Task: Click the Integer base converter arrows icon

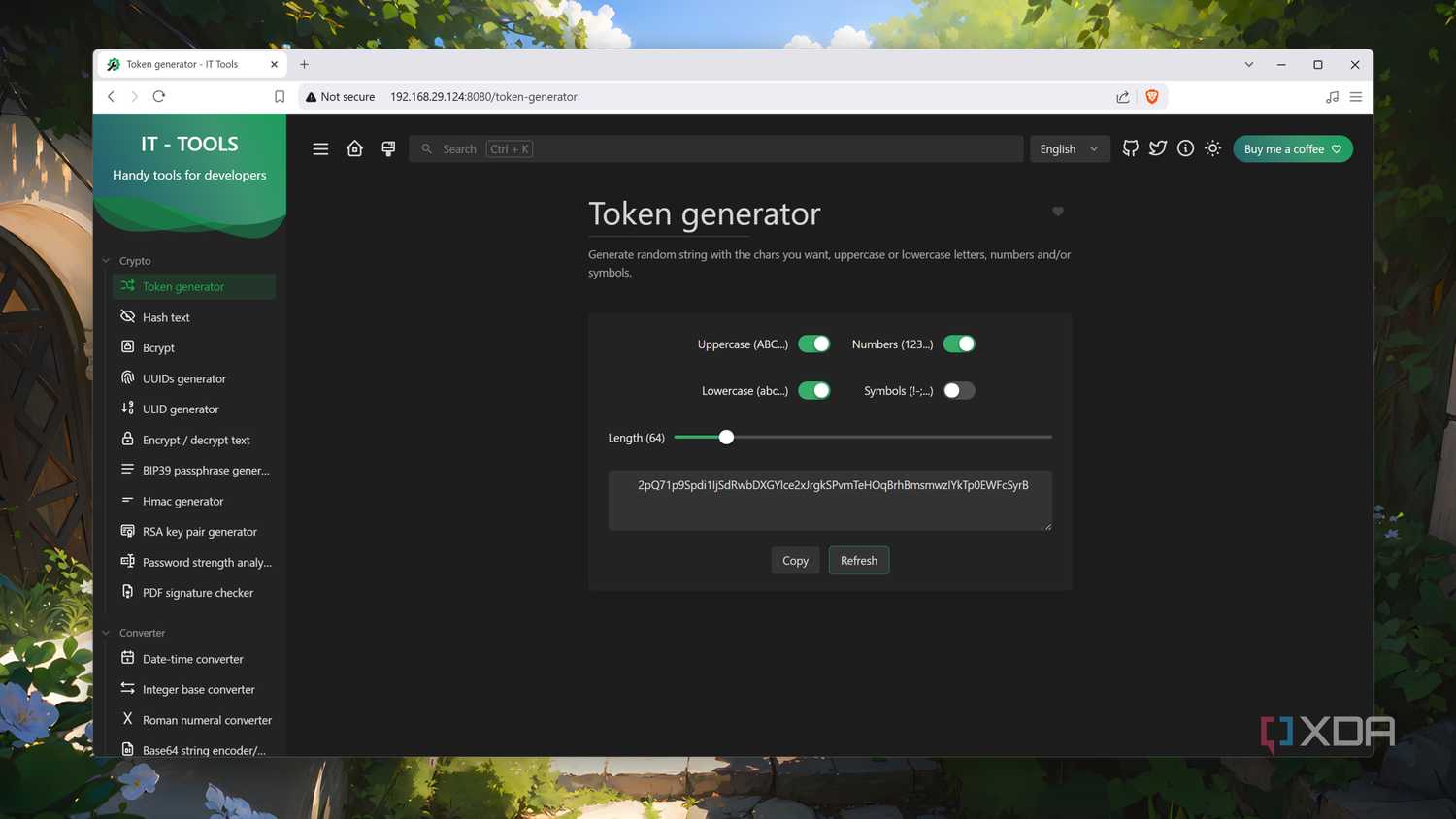Action: 127,688
